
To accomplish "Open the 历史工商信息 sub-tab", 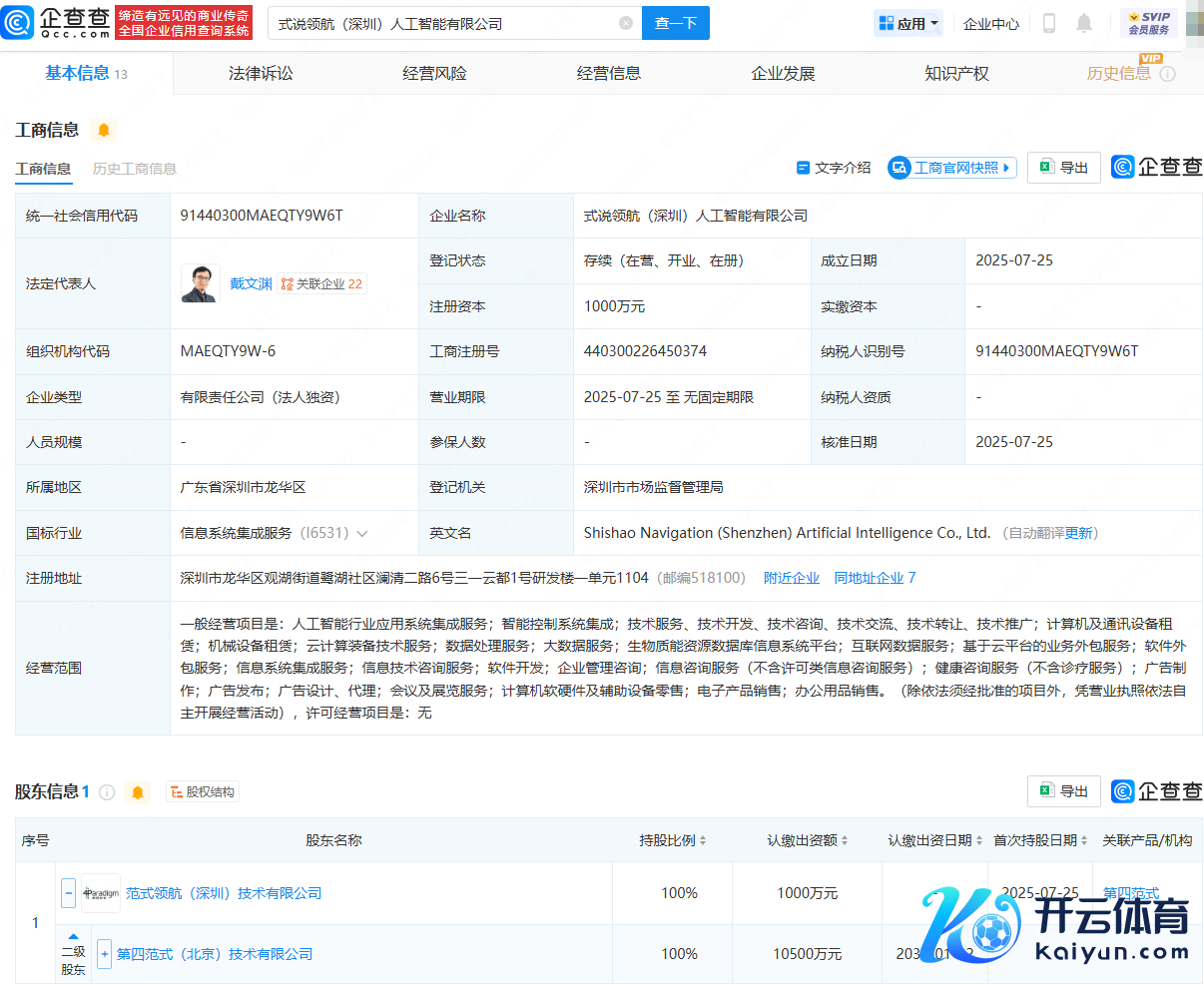I will (134, 169).
